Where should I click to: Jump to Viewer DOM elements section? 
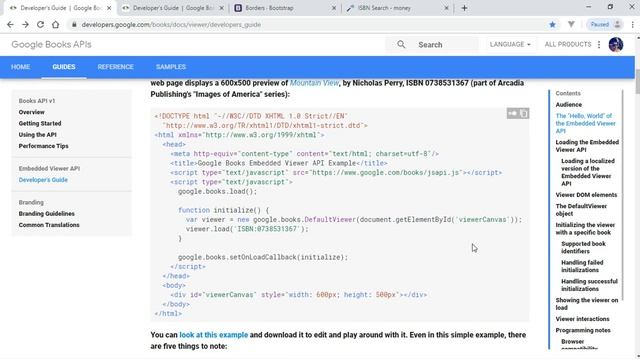pos(586,195)
